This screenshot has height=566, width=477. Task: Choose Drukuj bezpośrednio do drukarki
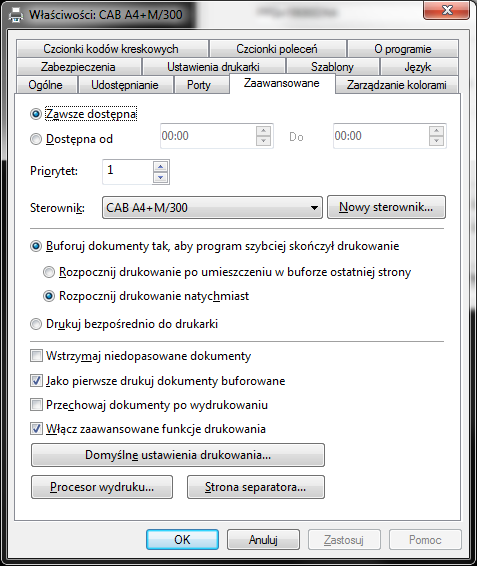[x=36, y=324]
